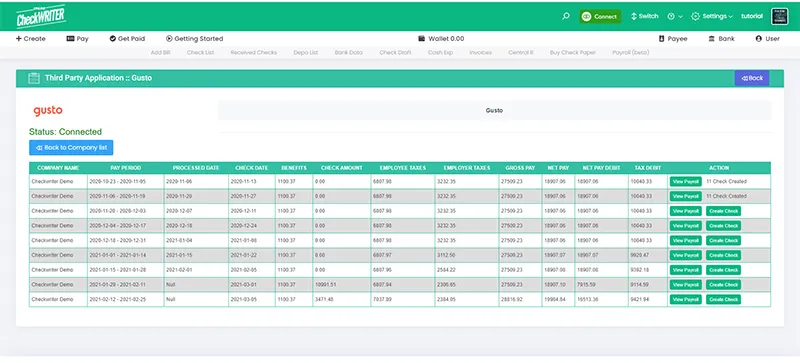
Task: View Payroll for period 2021-02-12 - 2021-02-25
Action: [685, 300]
